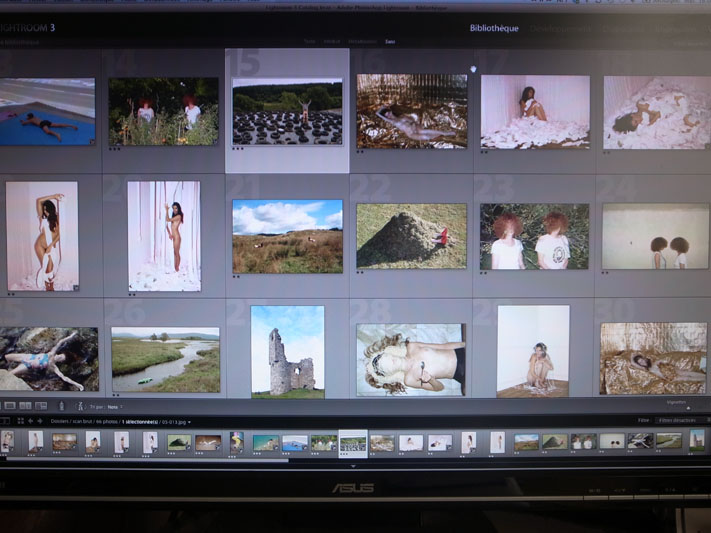This screenshot has width=711, height=533.
Task: Select compare view icon in toolbar
Action: (25, 406)
